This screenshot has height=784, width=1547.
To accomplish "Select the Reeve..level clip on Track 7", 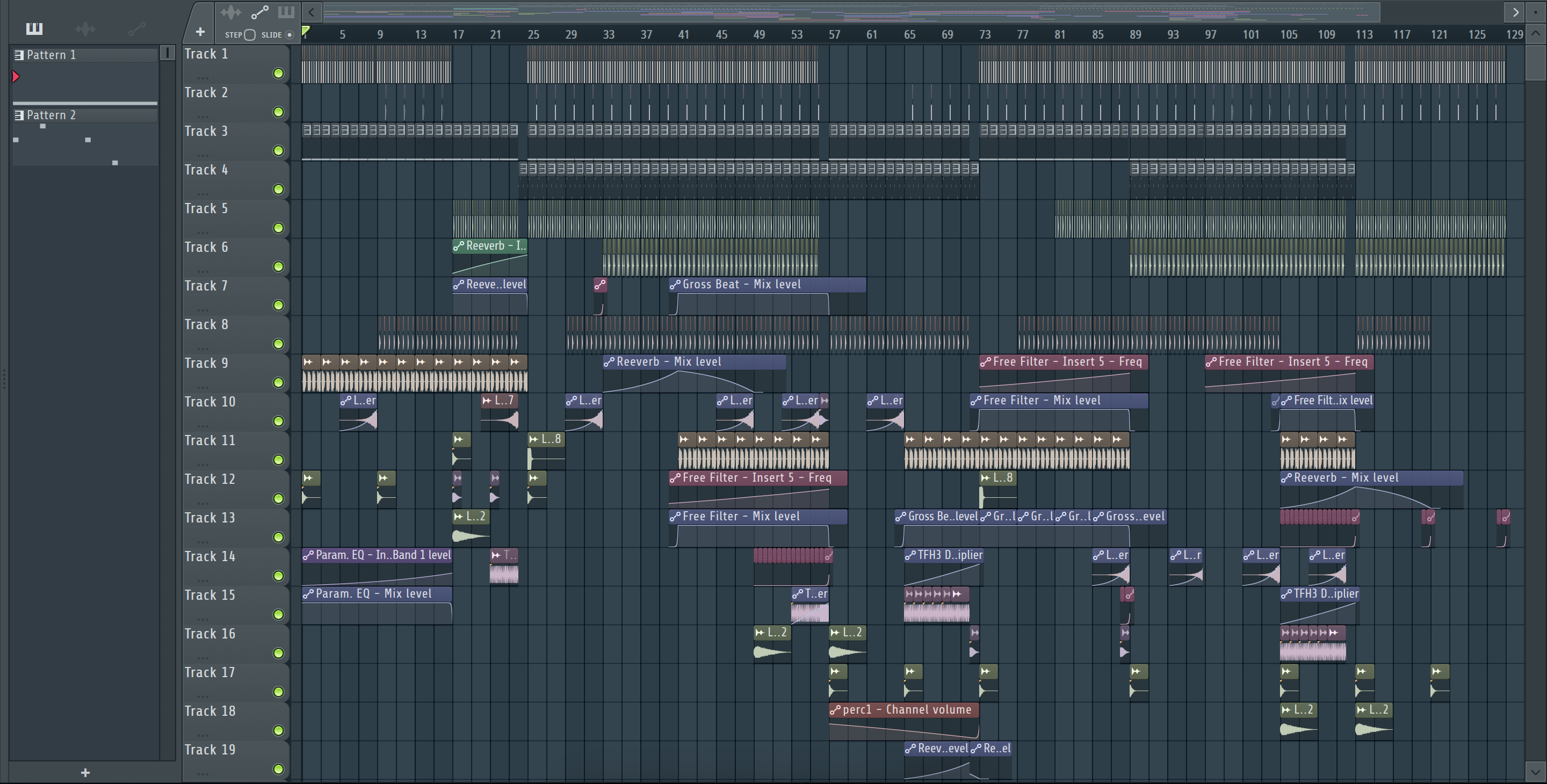I will coord(490,296).
